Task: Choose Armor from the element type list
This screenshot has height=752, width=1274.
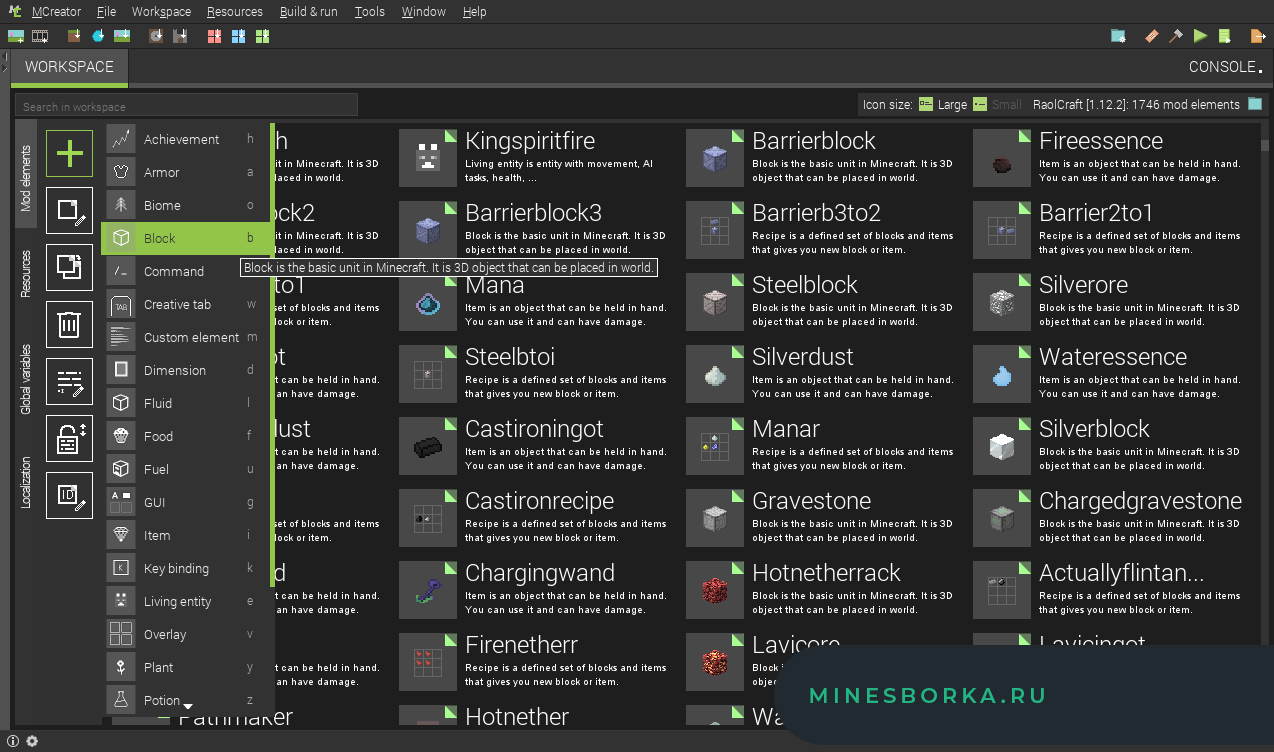Action: (185, 172)
